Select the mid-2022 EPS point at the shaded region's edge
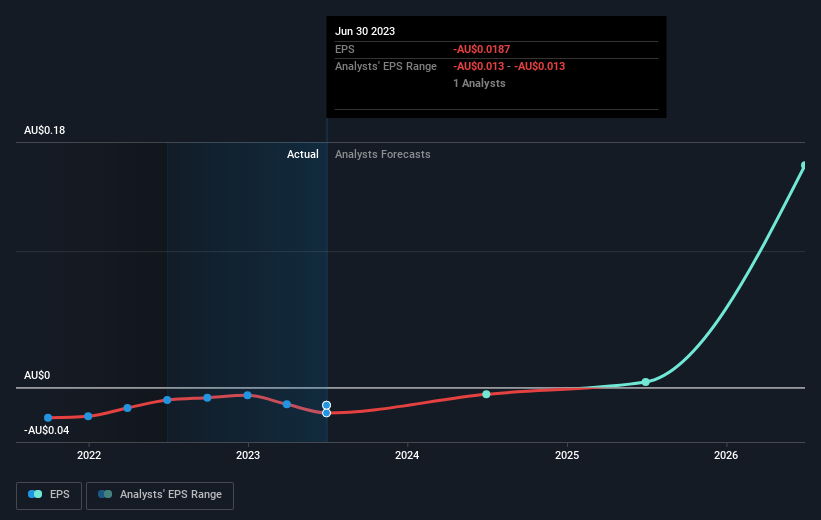The width and height of the screenshot is (821, 520). pyautogui.click(x=167, y=400)
